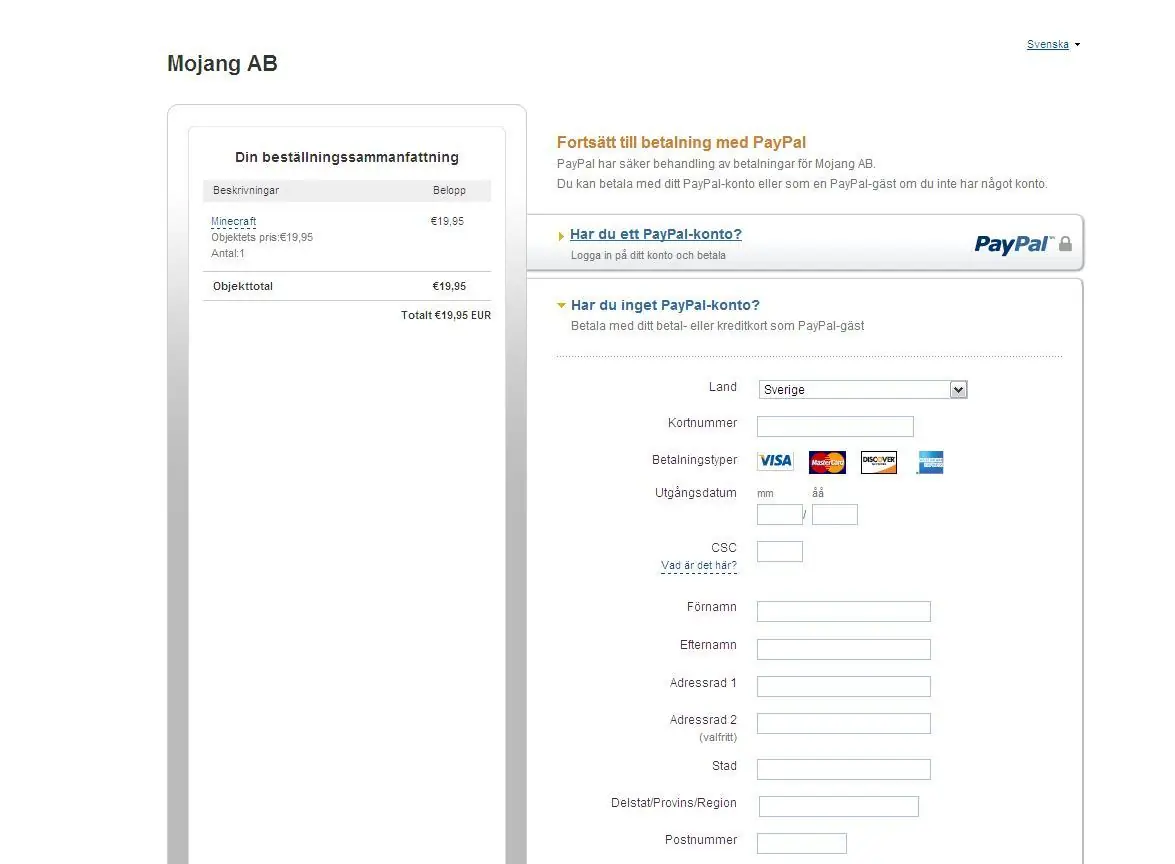Screen dimensions: 1175x864
Task: Click the PayPal logo
Action: coord(1014,244)
